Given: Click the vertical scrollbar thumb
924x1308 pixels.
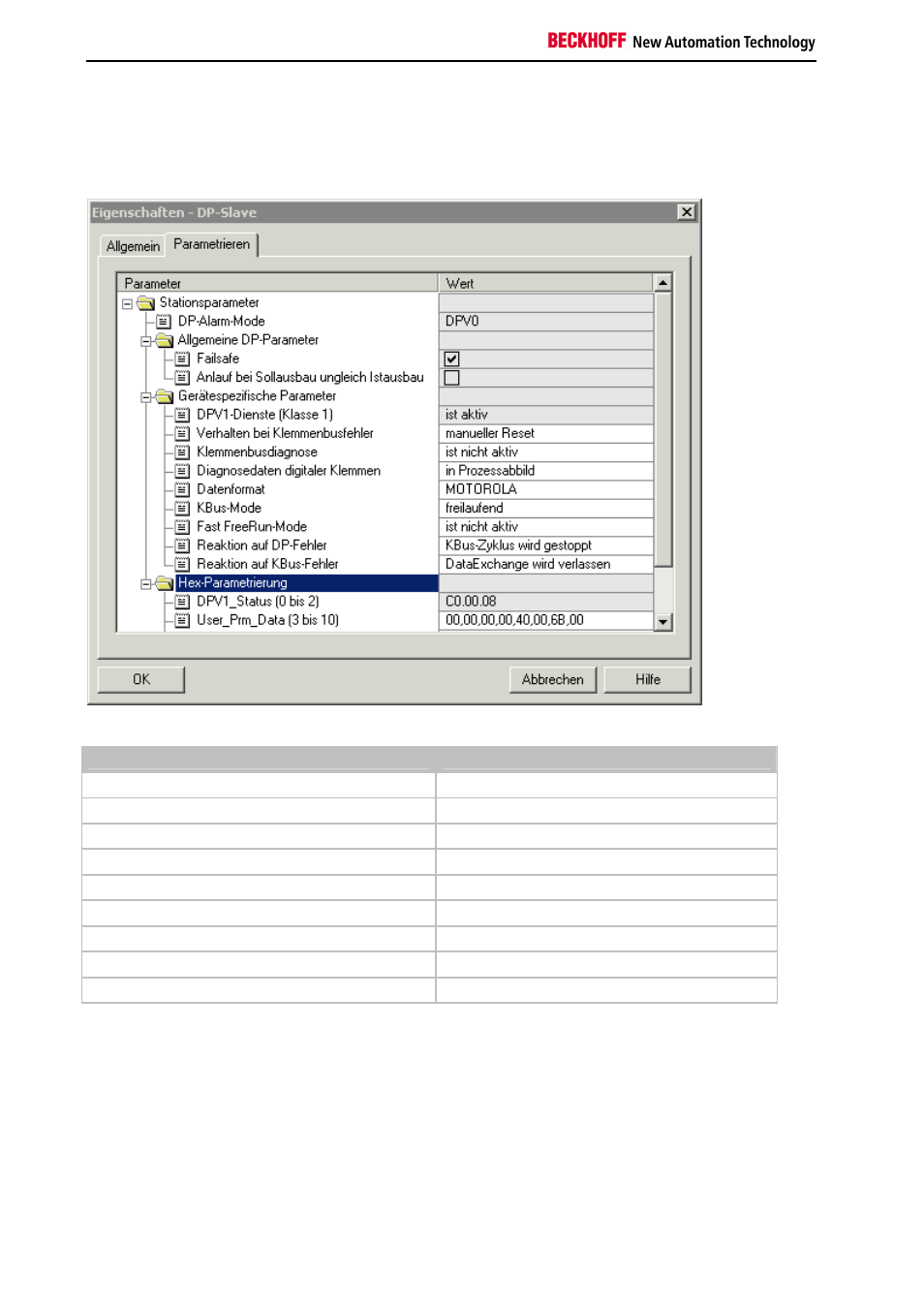Looking at the screenshot, I should tap(663, 429).
